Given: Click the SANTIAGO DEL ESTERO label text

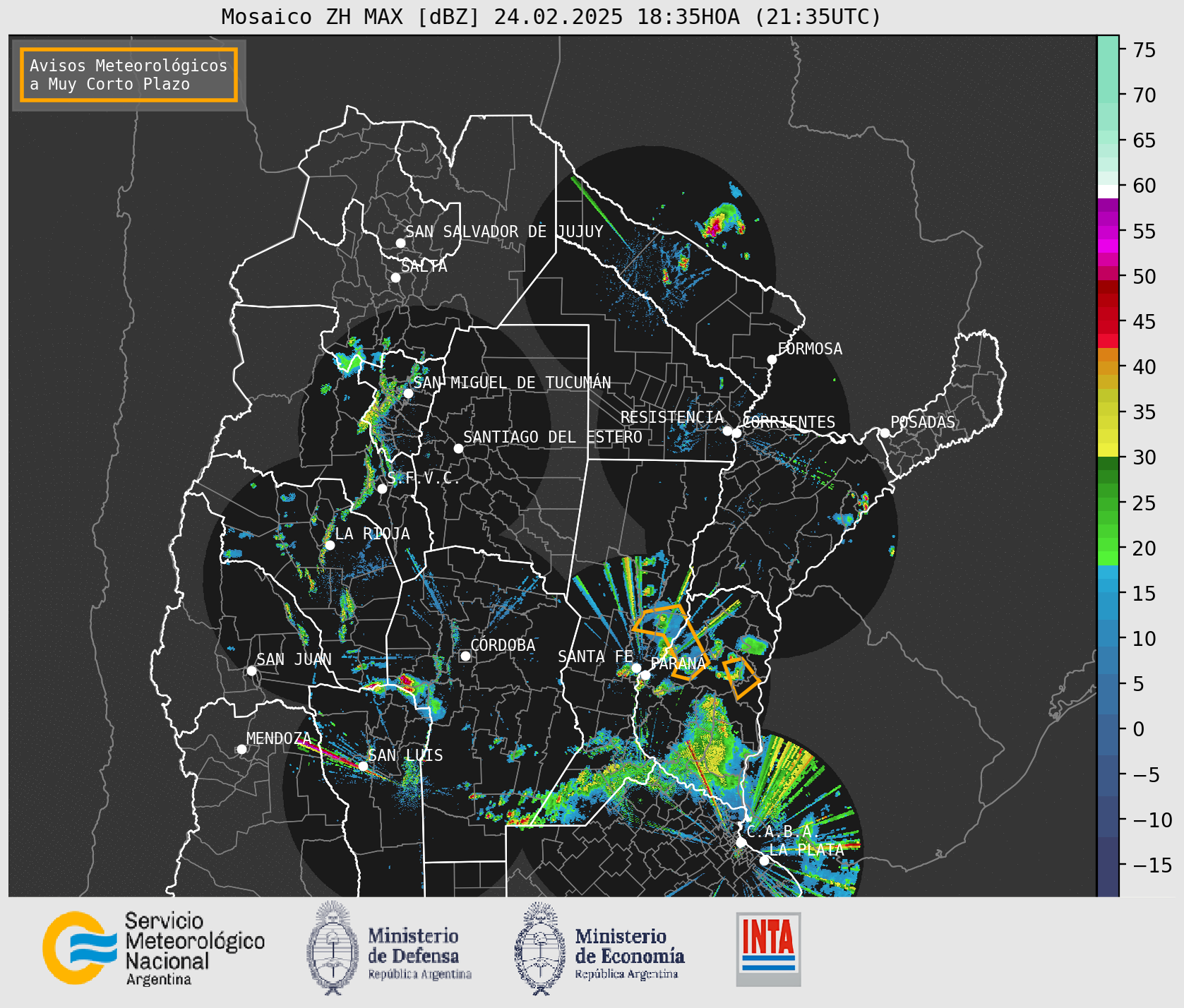Looking at the screenshot, I should pos(553,437).
